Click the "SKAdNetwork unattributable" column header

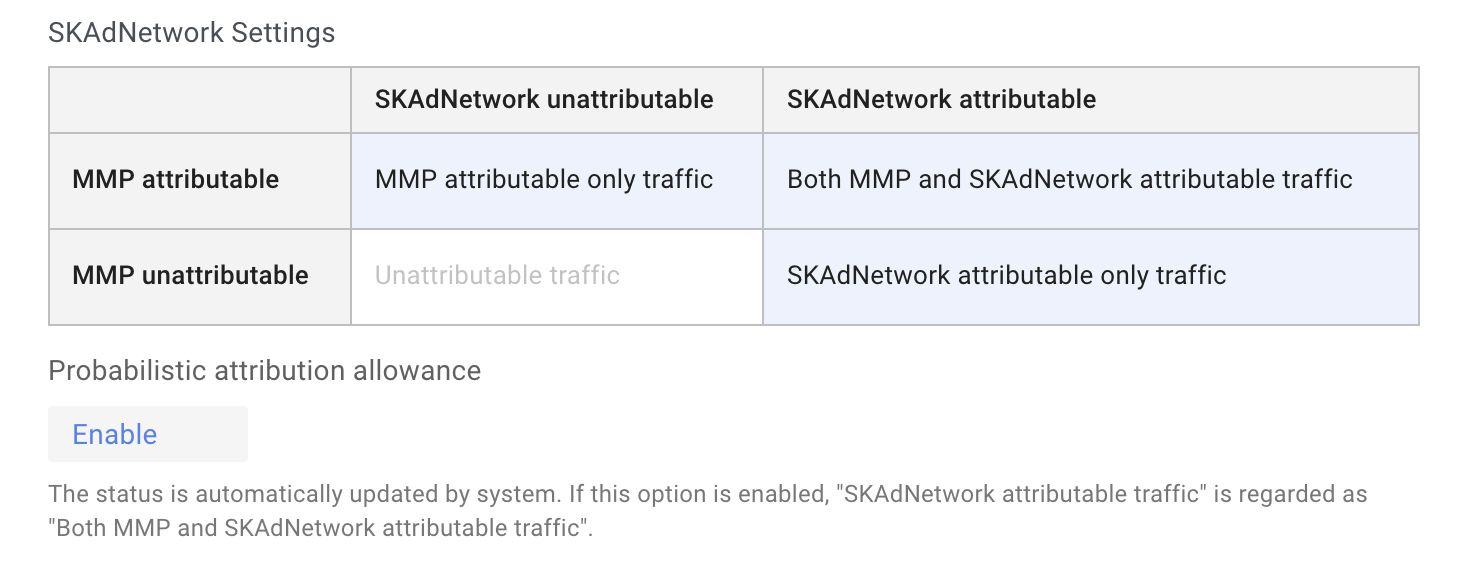[557, 100]
